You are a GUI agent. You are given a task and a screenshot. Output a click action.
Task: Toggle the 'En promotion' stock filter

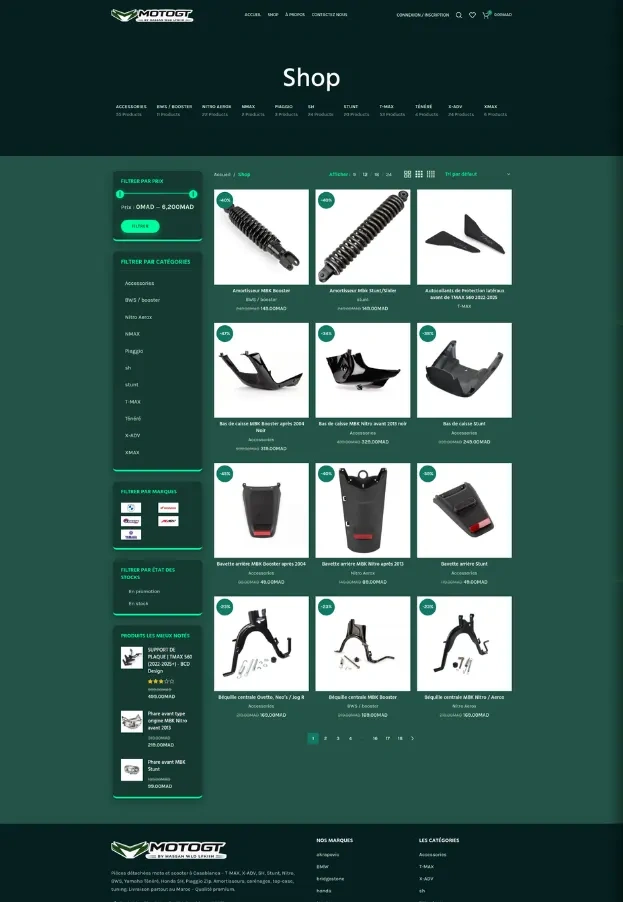pos(144,591)
